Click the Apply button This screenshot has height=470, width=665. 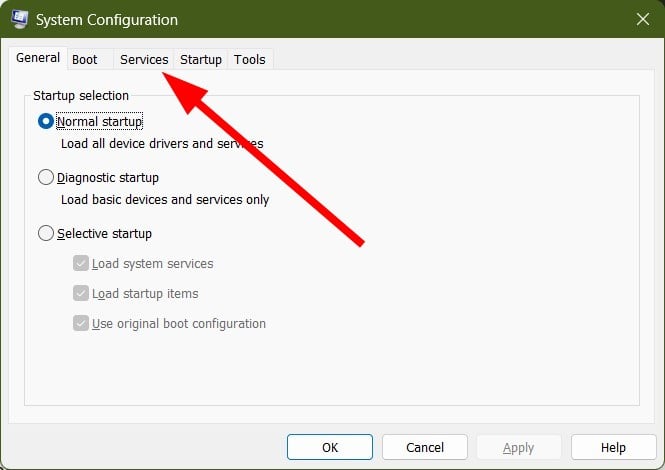519,447
